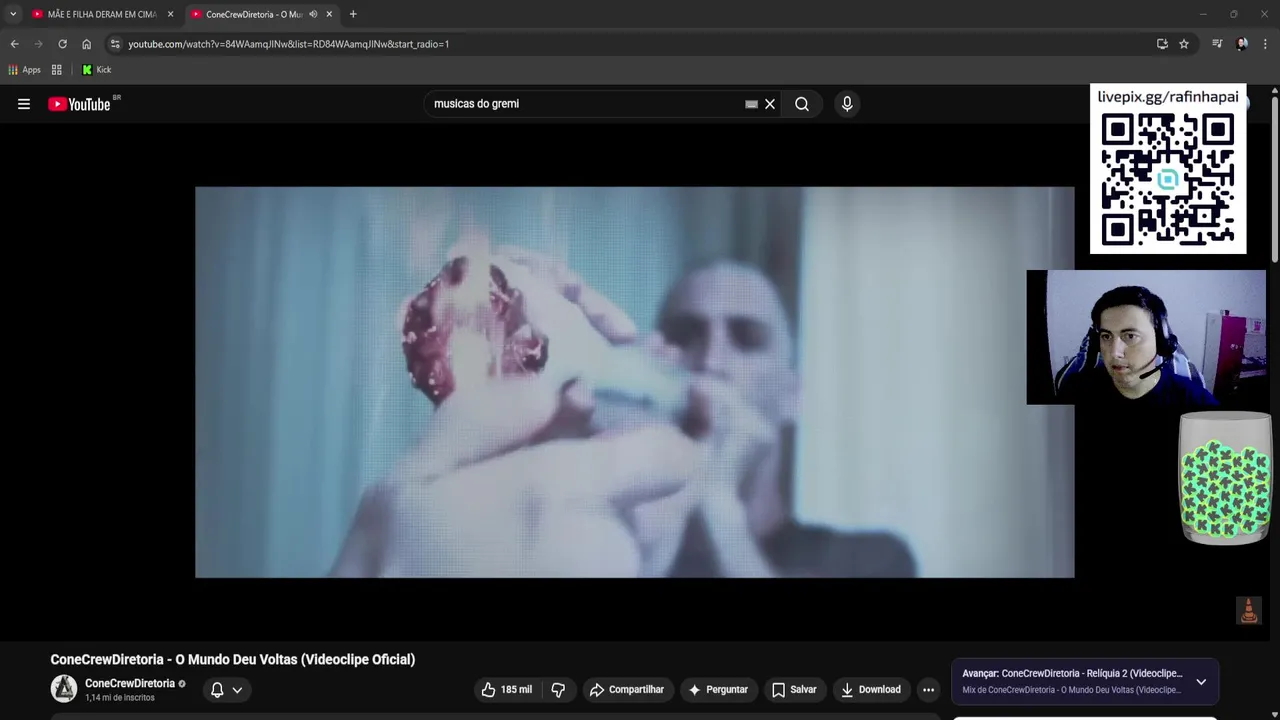The height and width of the screenshot is (720, 1280).
Task: Clear the search field text
Action: click(770, 104)
